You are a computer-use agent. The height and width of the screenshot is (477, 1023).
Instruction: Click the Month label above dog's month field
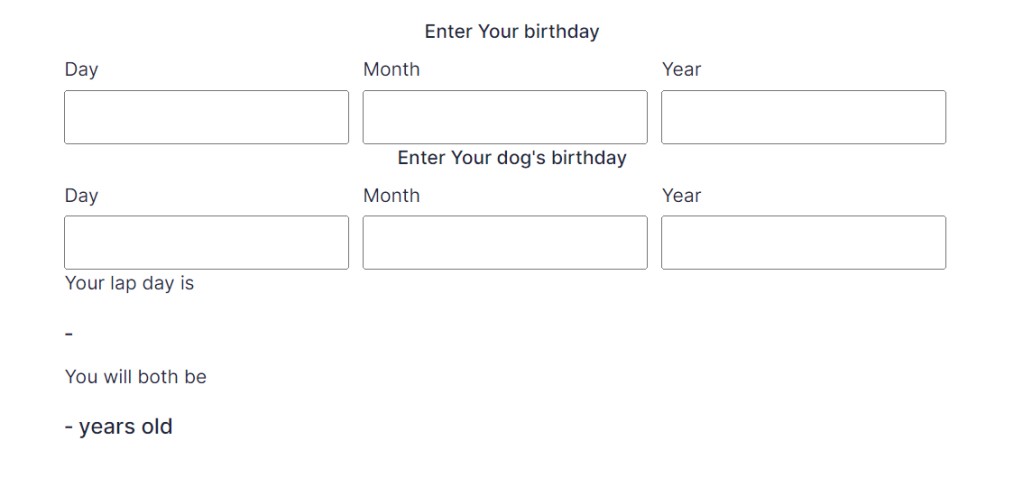[x=391, y=196]
